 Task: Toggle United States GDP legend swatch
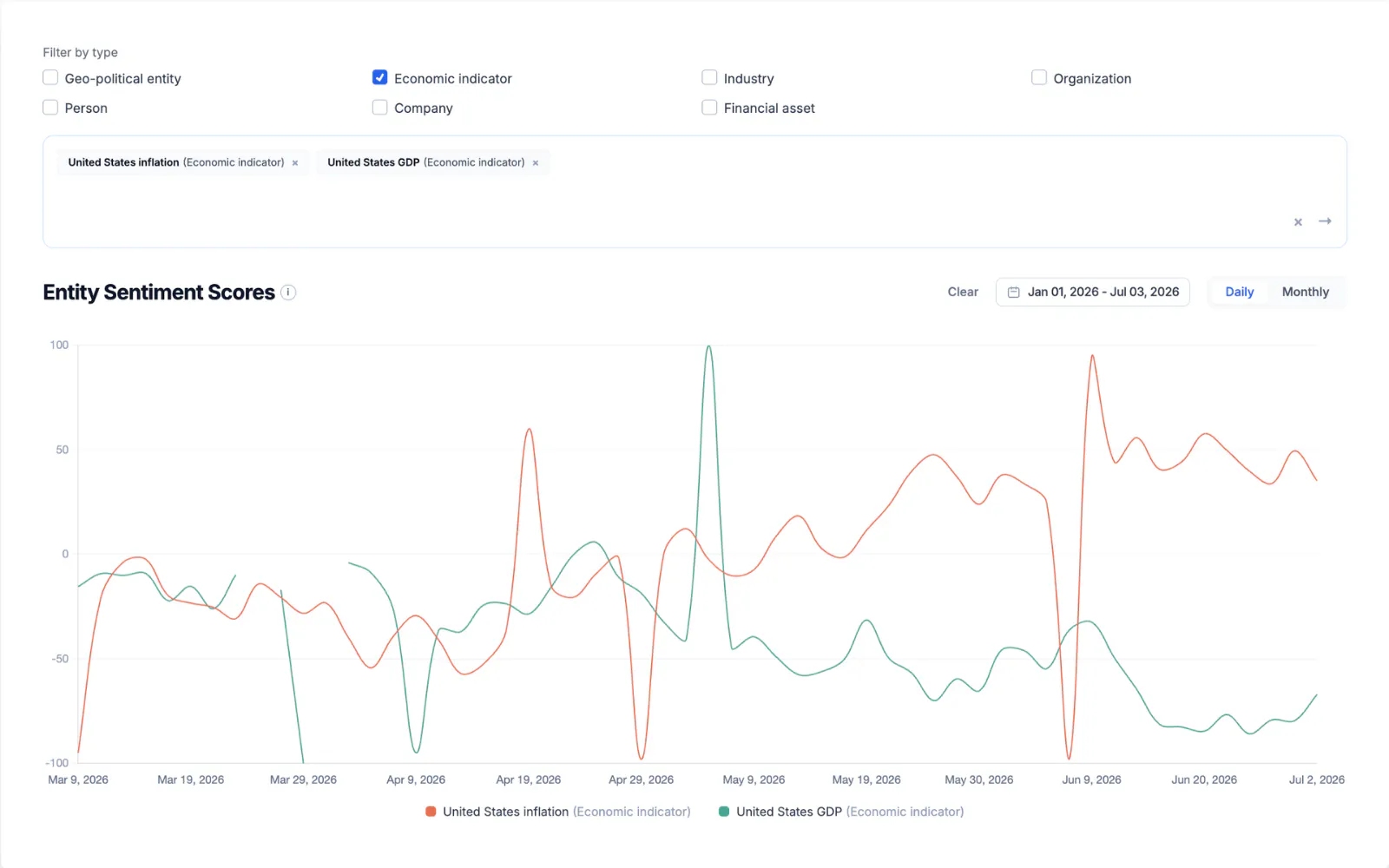click(x=724, y=812)
